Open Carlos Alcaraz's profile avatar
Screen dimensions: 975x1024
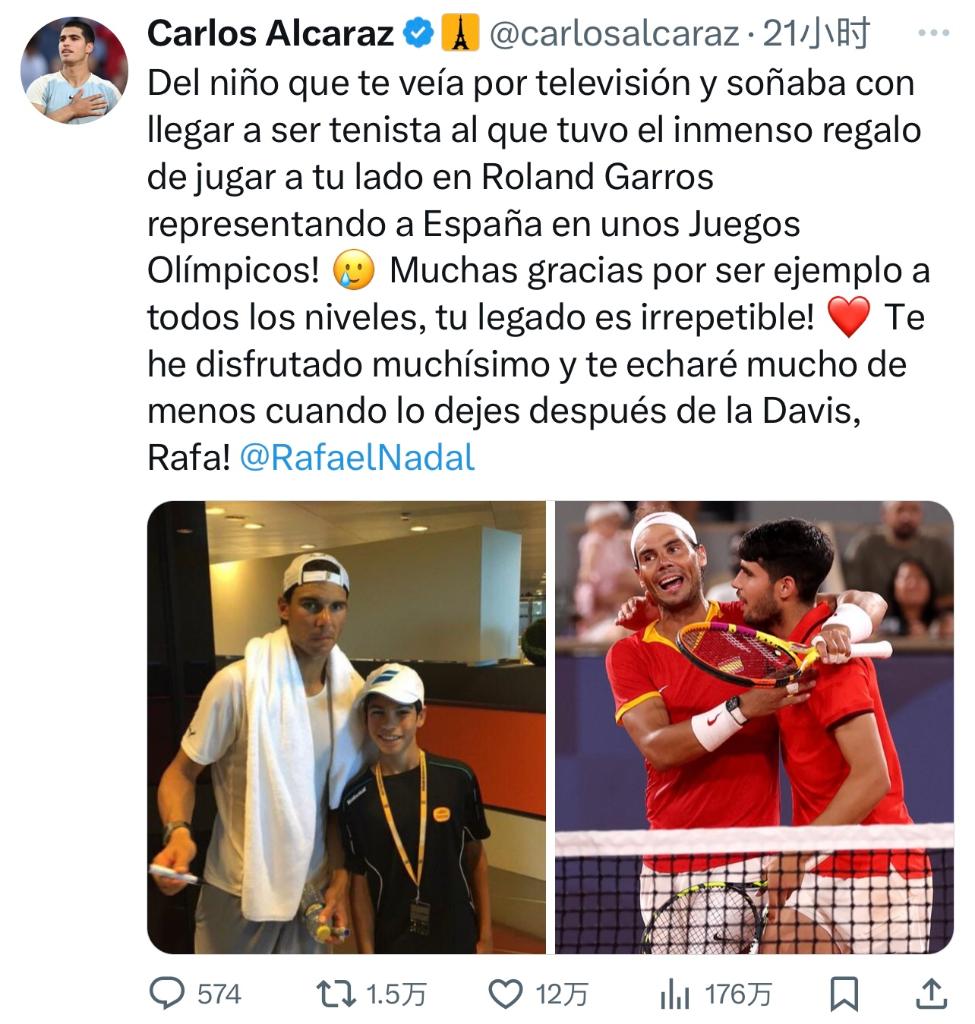74,71
